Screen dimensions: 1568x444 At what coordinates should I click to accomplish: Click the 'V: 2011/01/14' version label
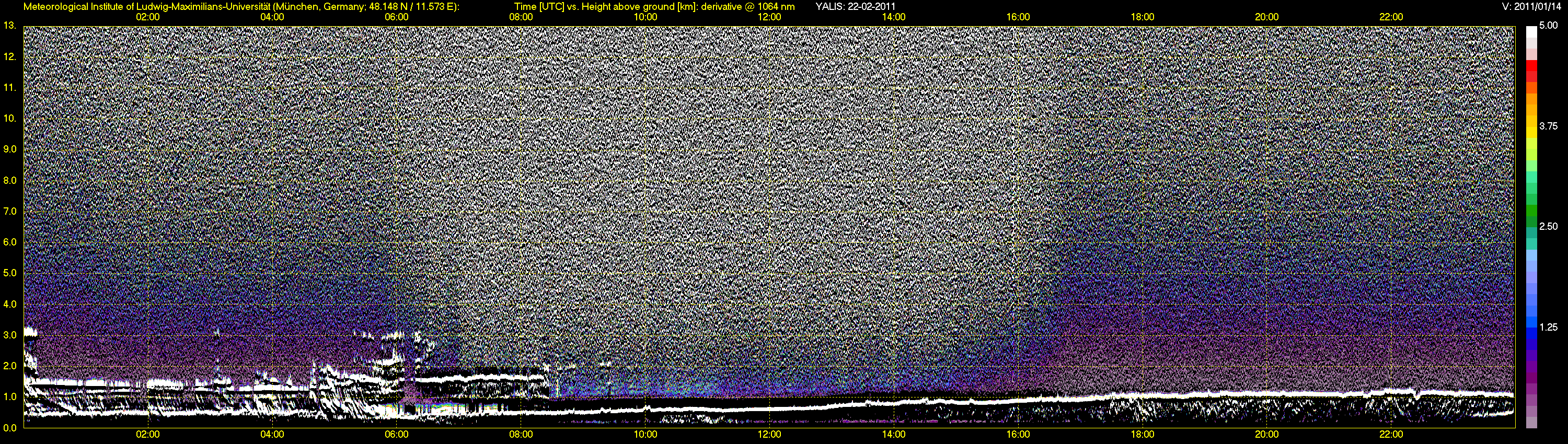[1530, 7]
